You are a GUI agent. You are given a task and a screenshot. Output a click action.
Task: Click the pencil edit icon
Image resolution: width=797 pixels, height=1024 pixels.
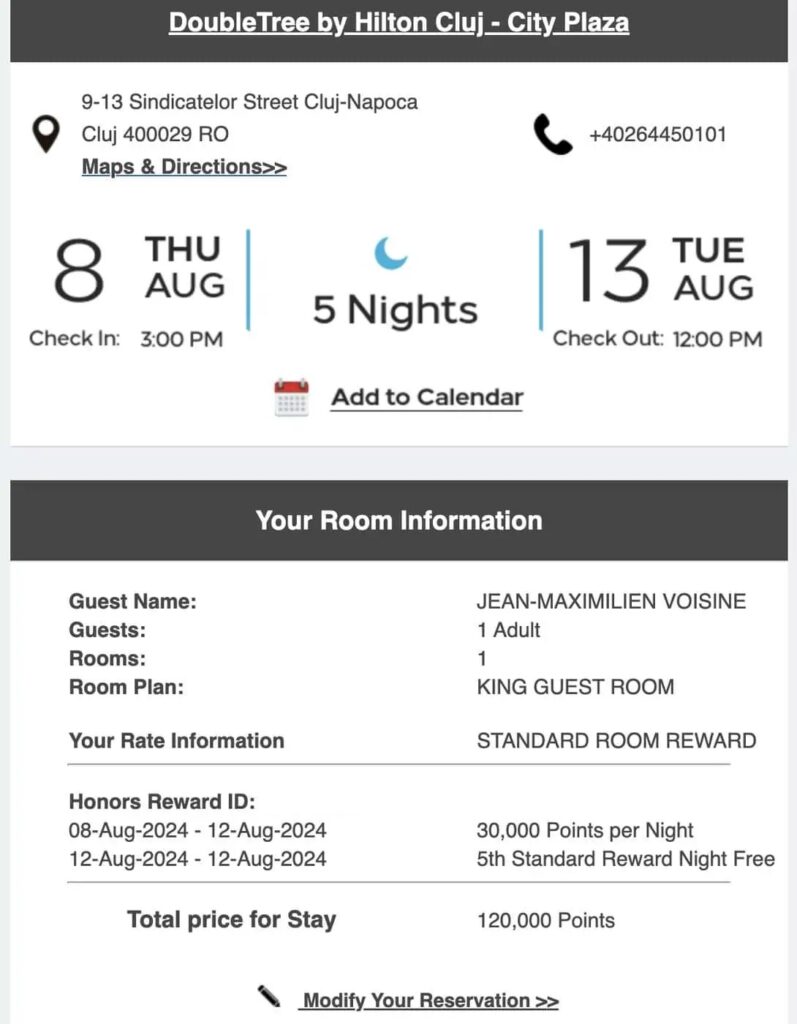[x=269, y=996]
